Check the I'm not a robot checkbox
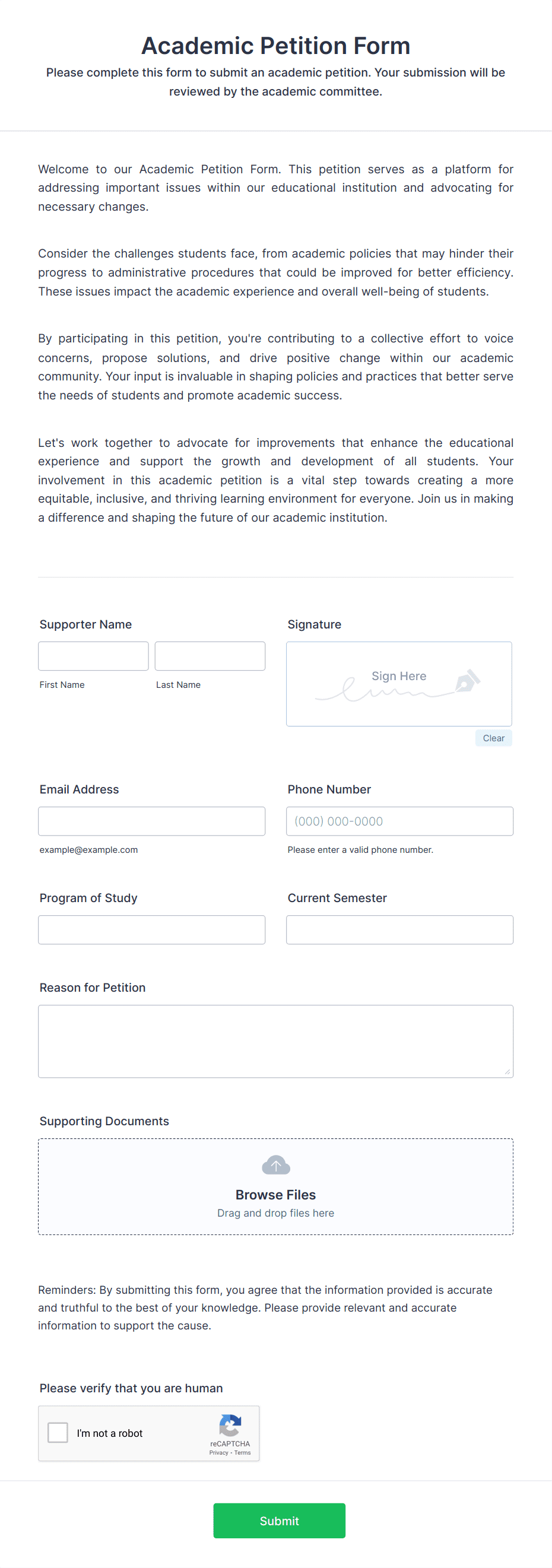This screenshot has width=552, height=1568. point(58,1432)
